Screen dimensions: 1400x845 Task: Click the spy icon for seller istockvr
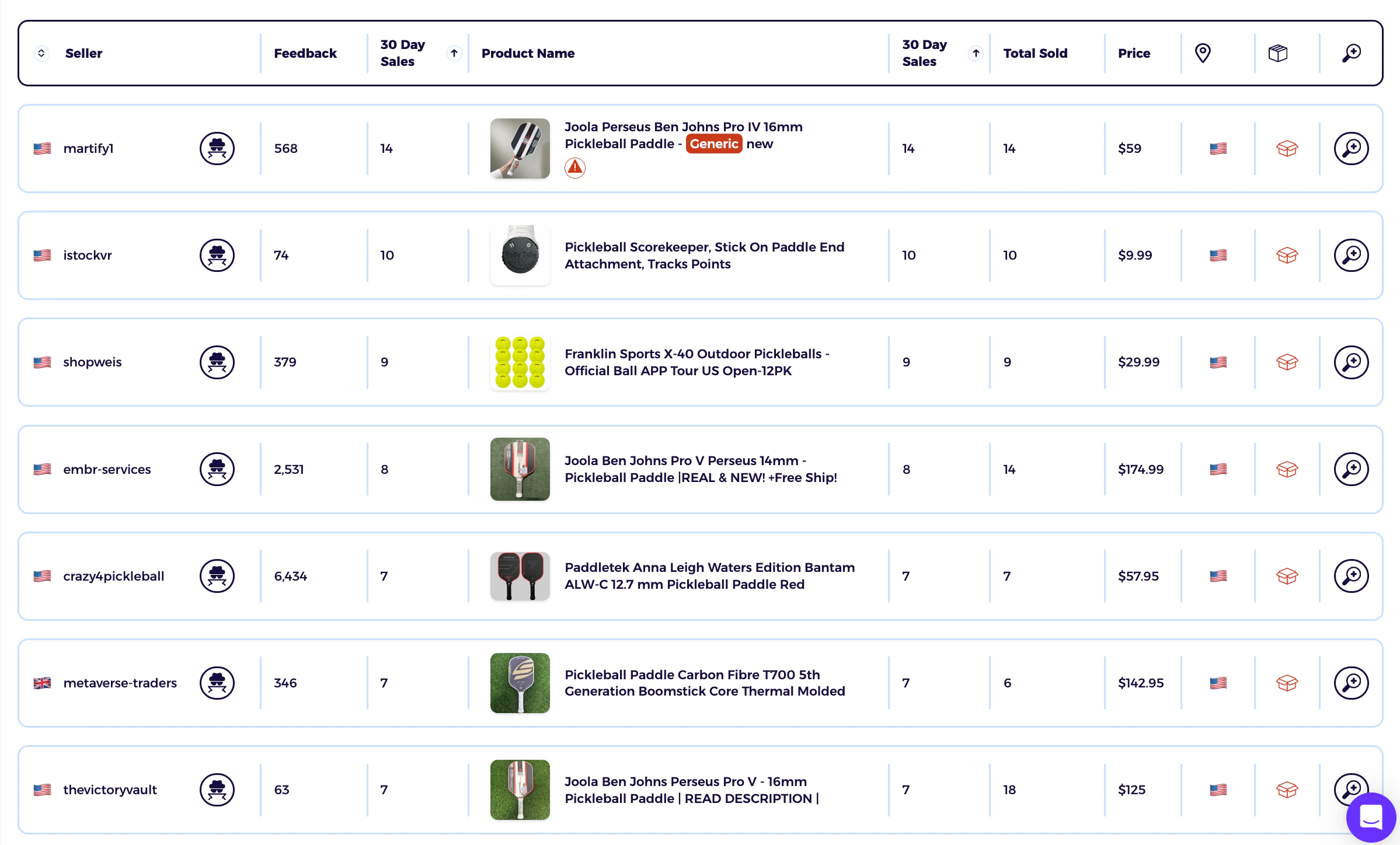[x=217, y=255]
